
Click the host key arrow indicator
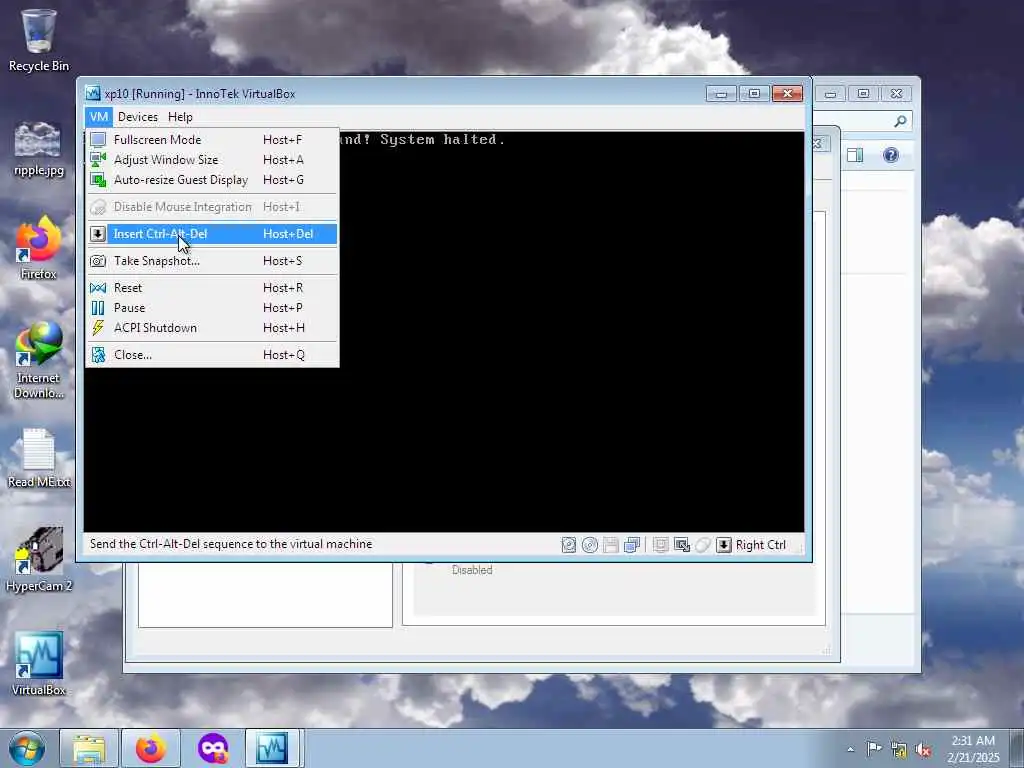pyautogui.click(x=724, y=545)
